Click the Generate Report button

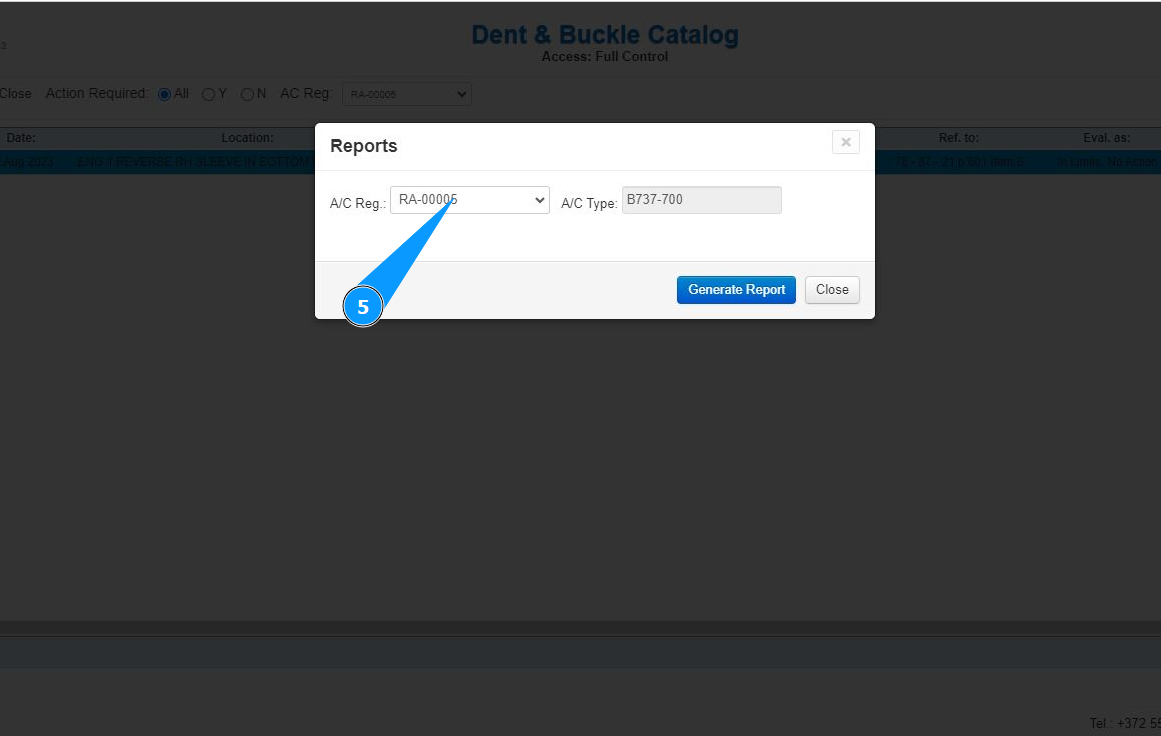(x=736, y=290)
